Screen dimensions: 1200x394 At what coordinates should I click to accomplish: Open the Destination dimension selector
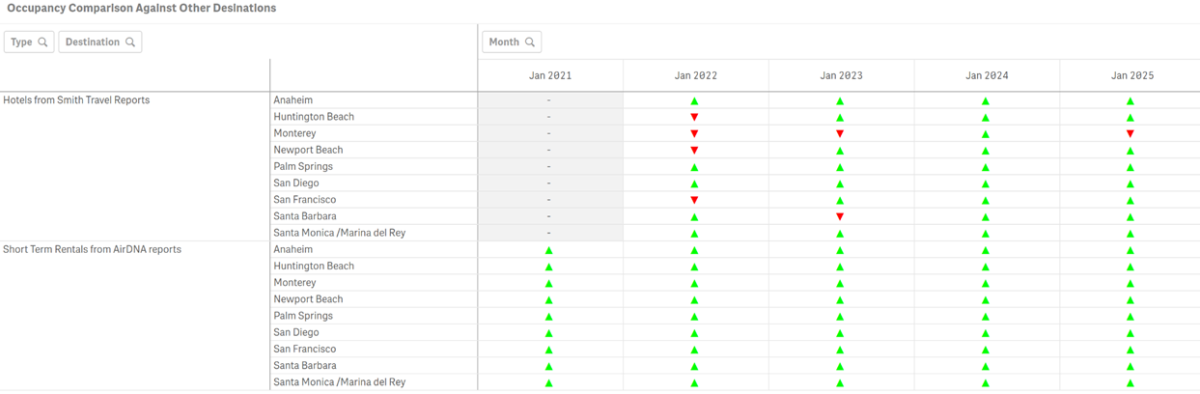pyautogui.click(x=100, y=42)
